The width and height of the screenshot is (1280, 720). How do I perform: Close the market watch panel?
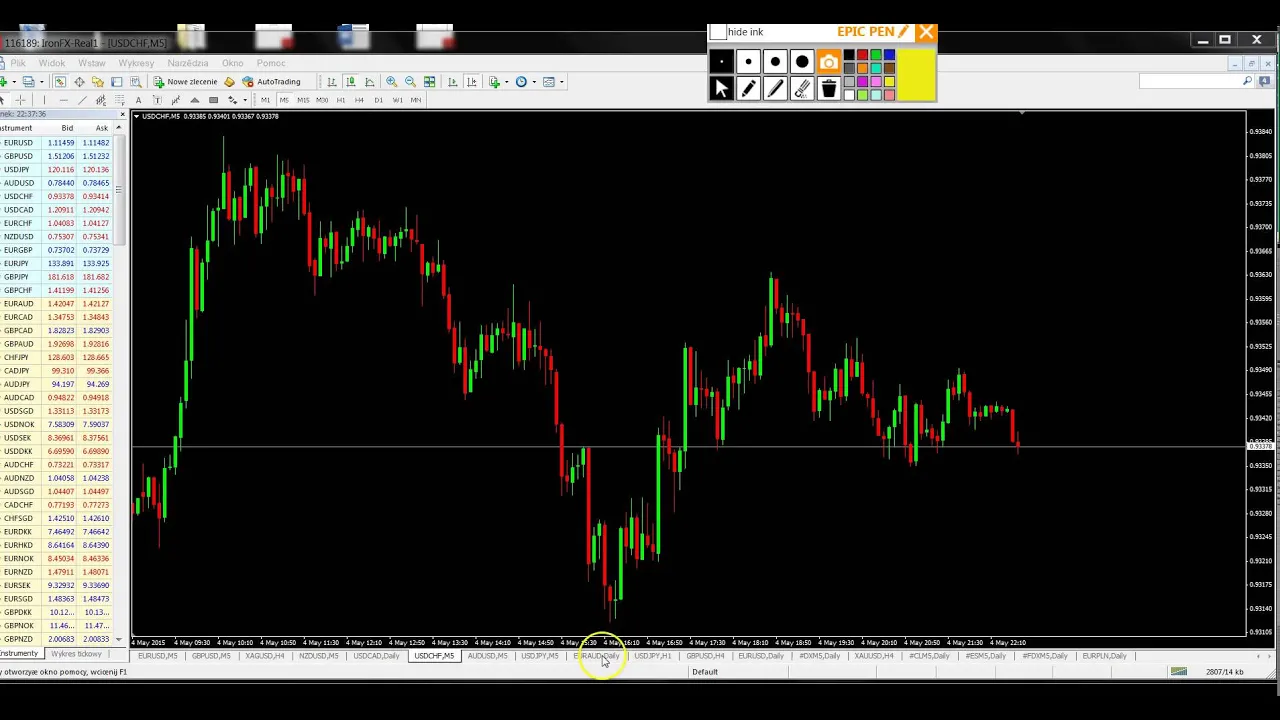[x=122, y=115]
